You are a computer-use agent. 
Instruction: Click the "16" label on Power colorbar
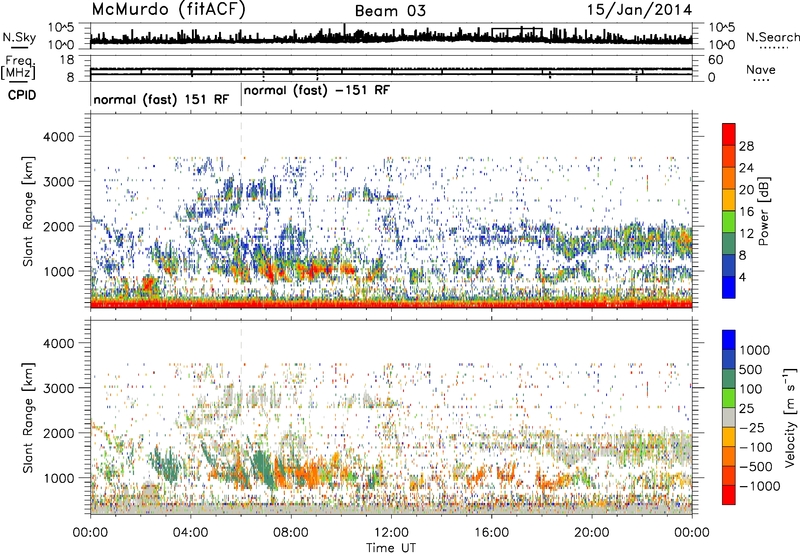coord(746,212)
